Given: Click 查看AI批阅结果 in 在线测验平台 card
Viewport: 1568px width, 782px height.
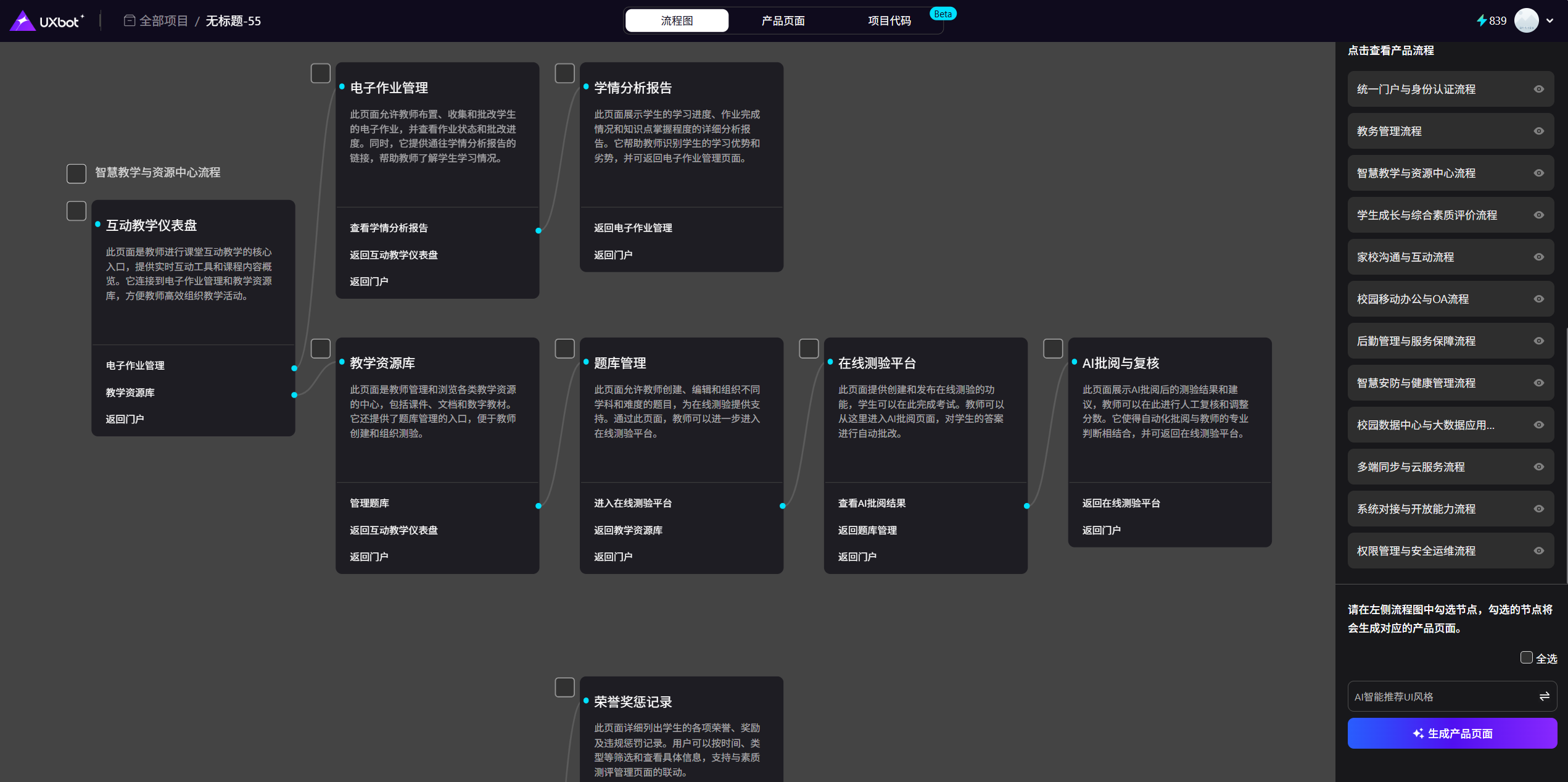Looking at the screenshot, I should (872, 503).
